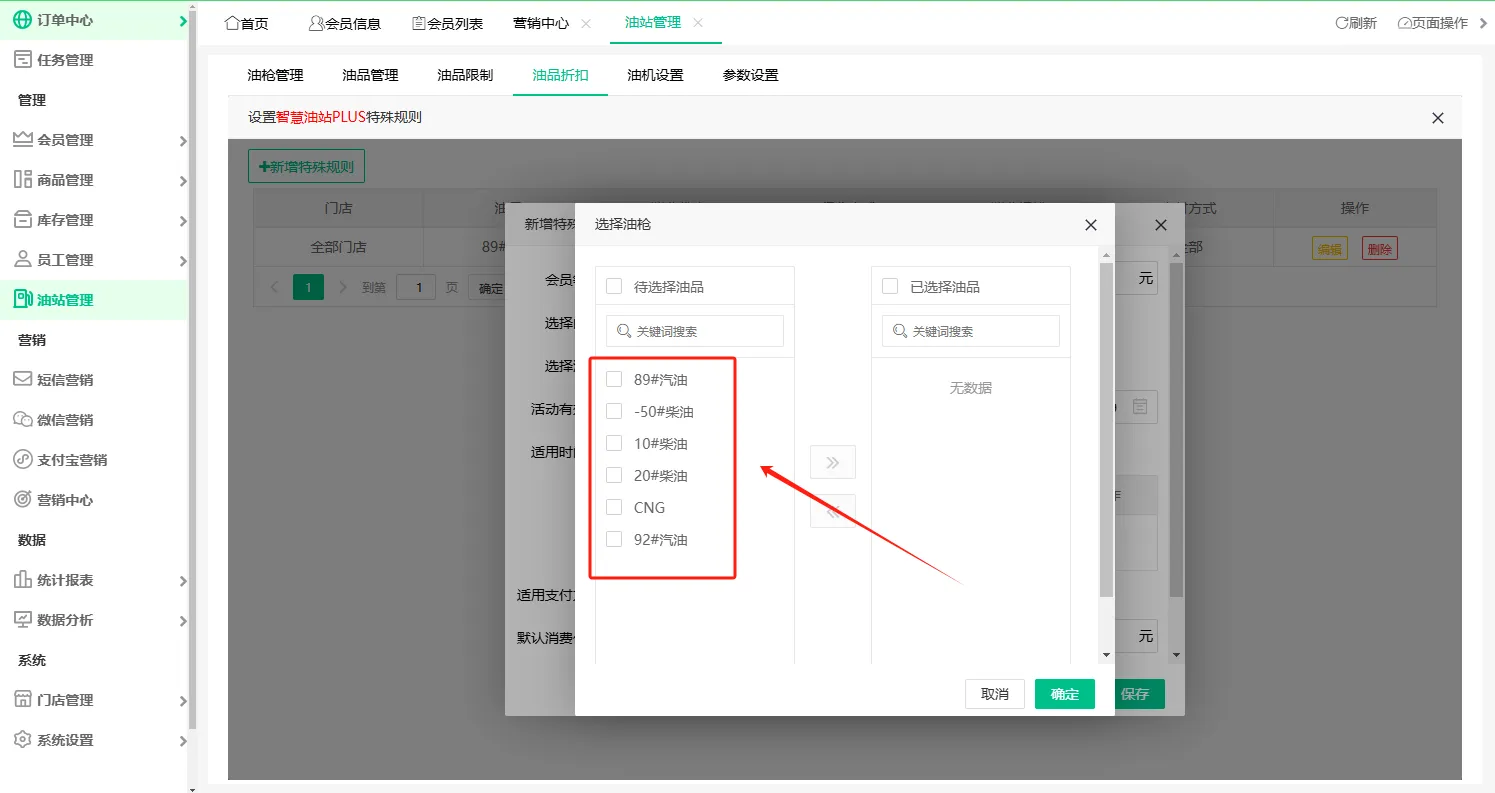Close the 新增特殊规则 dialog with X
The width and height of the screenshot is (1495, 793).
(x=1161, y=225)
